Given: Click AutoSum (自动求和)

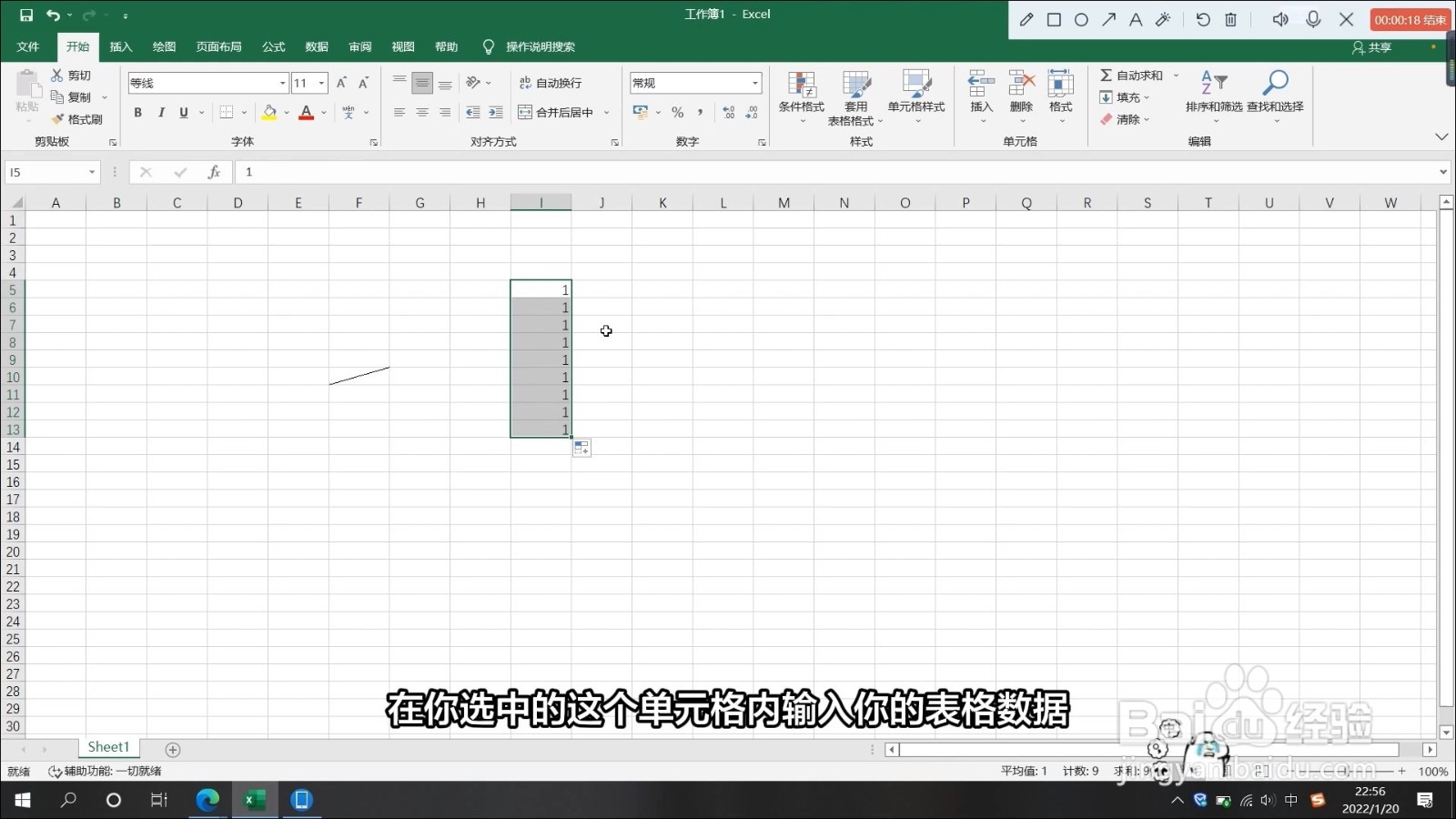Looking at the screenshot, I should [1131, 76].
